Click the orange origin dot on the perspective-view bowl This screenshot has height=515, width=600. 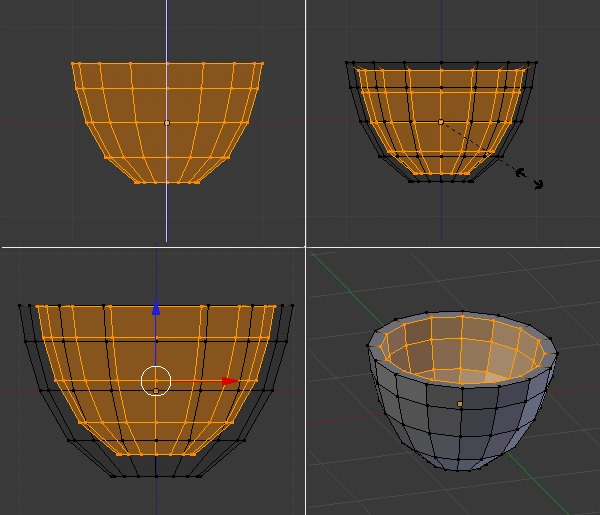pos(460,404)
